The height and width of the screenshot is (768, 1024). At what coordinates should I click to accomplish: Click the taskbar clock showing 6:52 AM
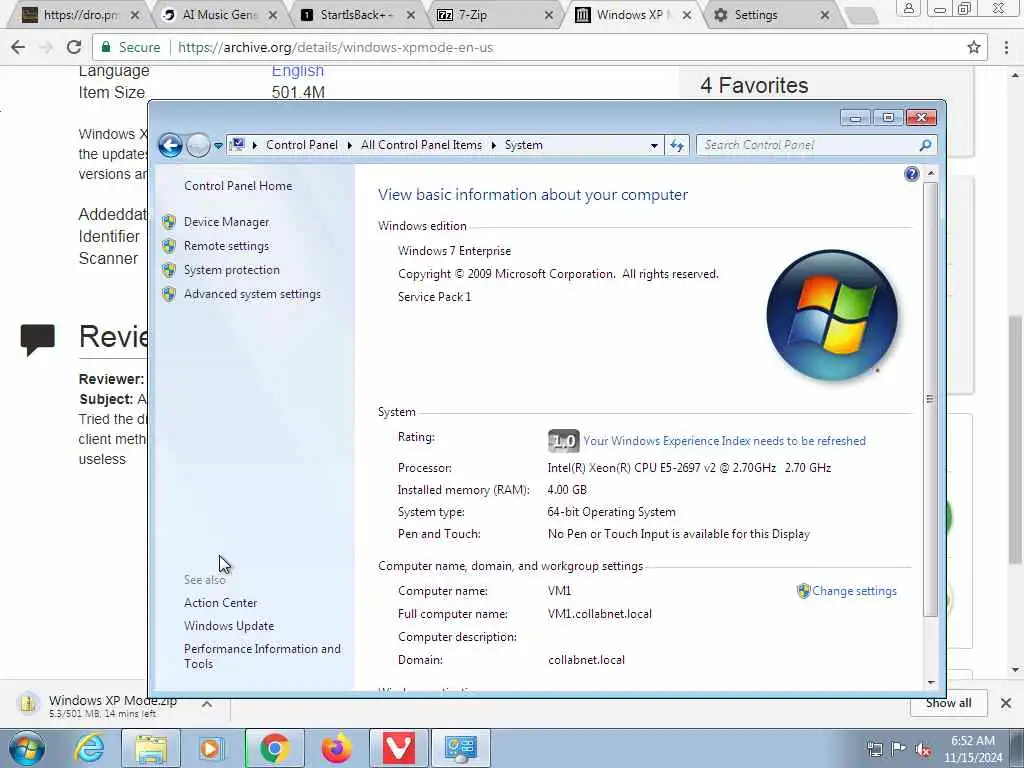pyautogui.click(x=972, y=749)
